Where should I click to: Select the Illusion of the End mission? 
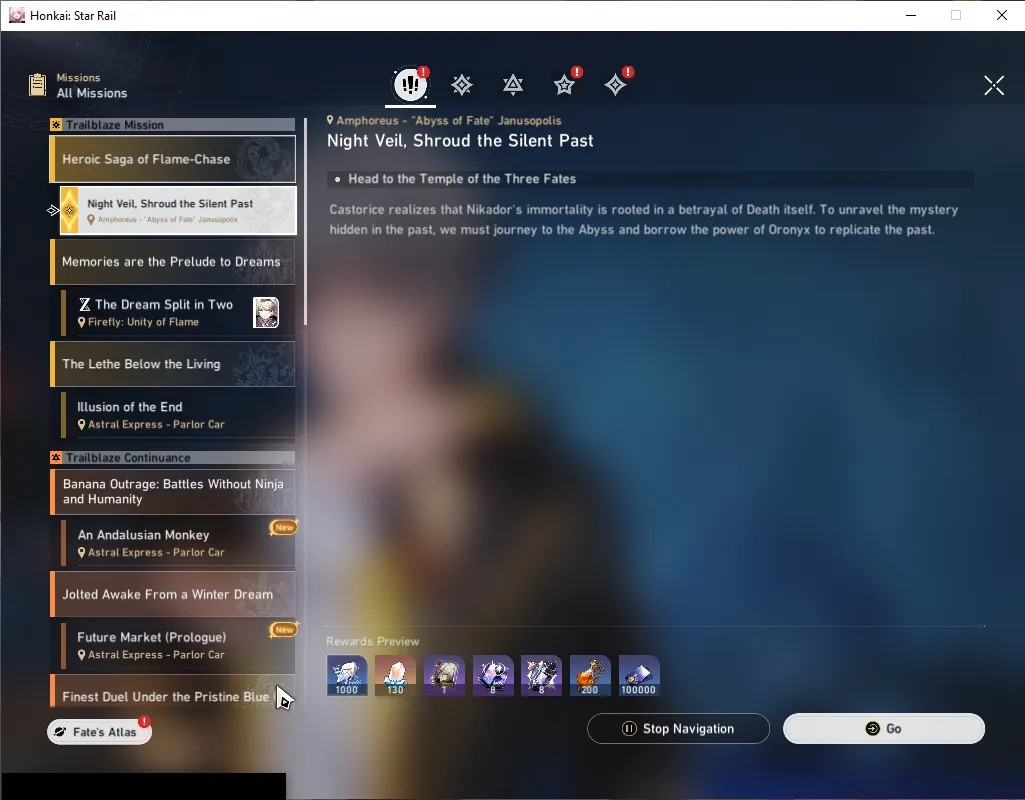pos(178,414)
